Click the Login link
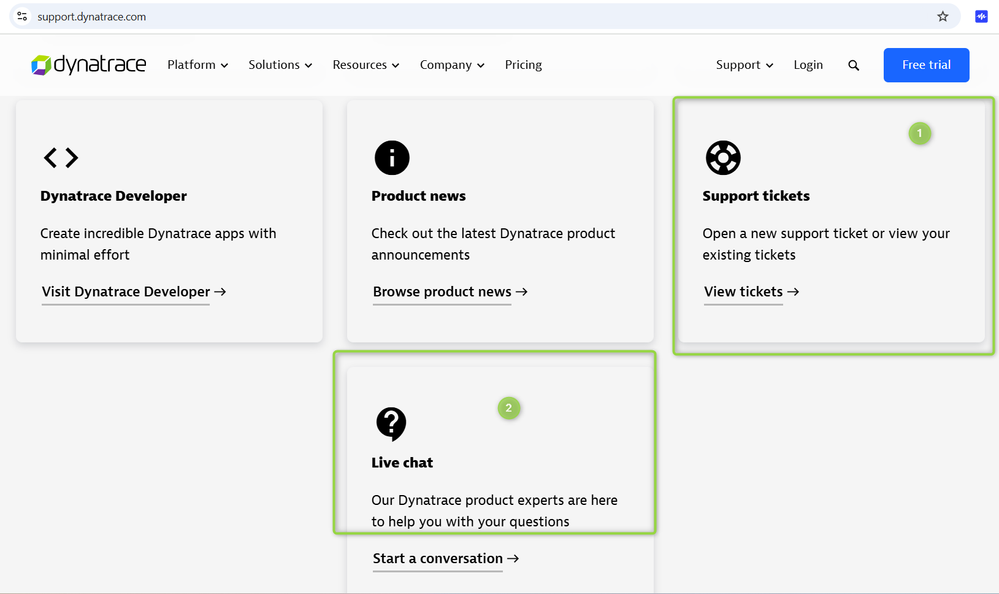Image resolution: width=999 pixels, height=594 pixels. click(x=808, y=65)
